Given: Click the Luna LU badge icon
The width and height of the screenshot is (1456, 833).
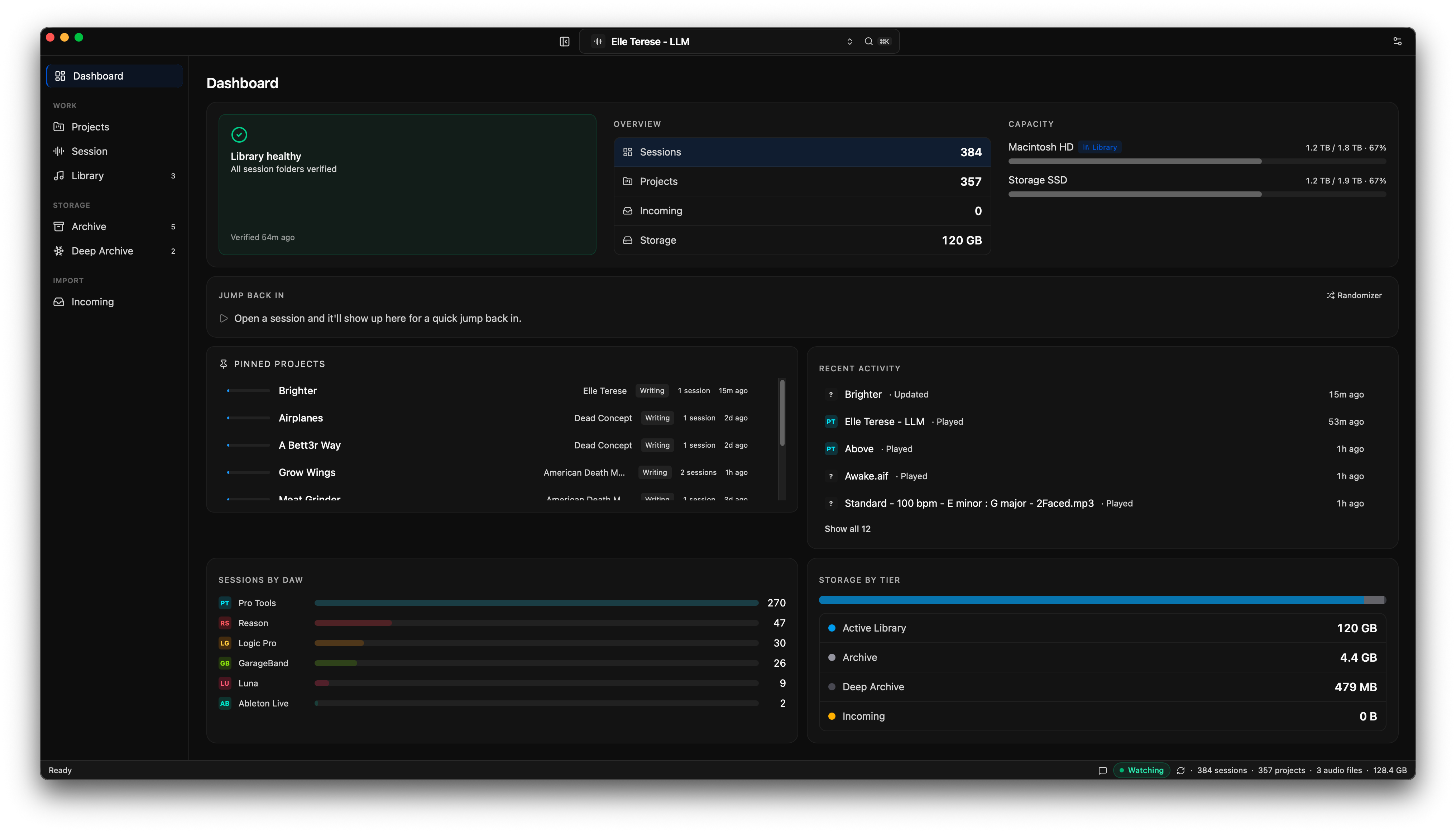Looking at the screenshot, I should coord(225,683).
